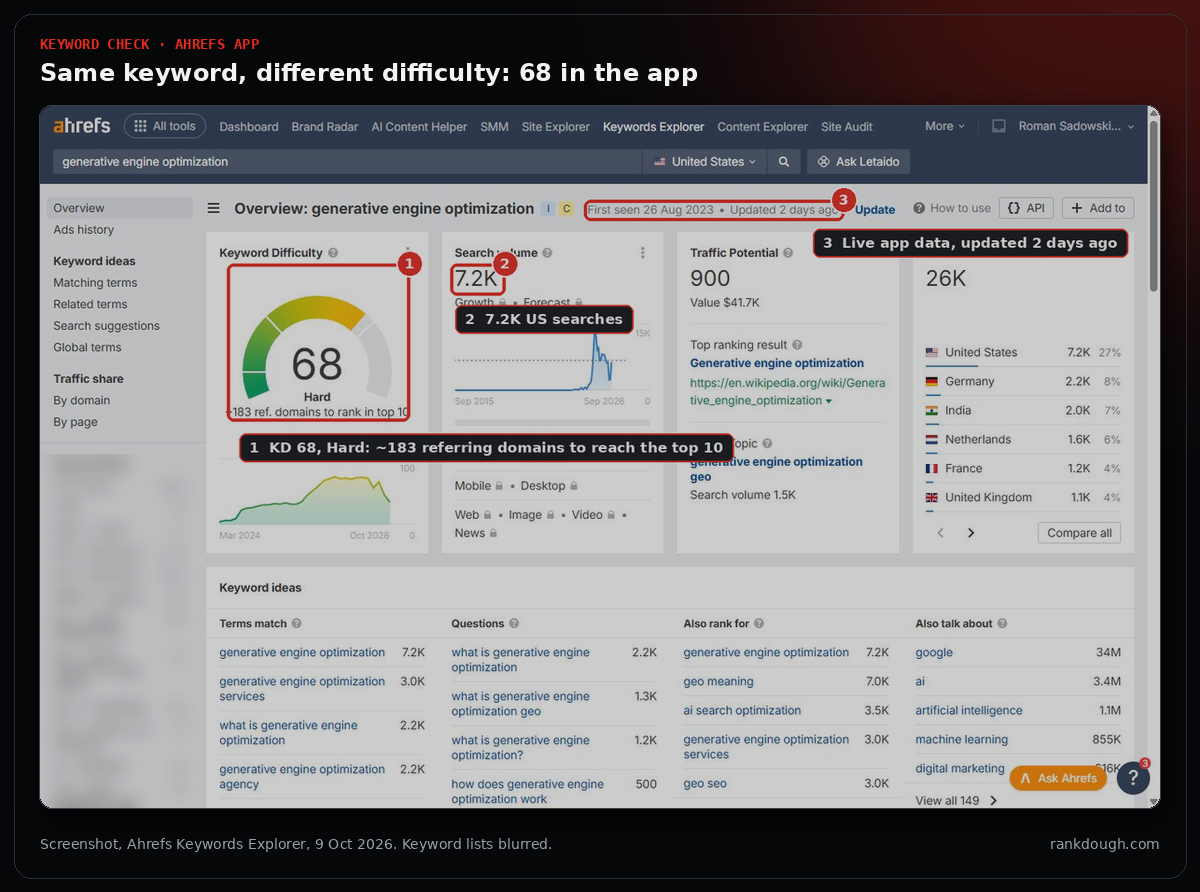
Task: Click the Update link
Action: tap(875, 209)
